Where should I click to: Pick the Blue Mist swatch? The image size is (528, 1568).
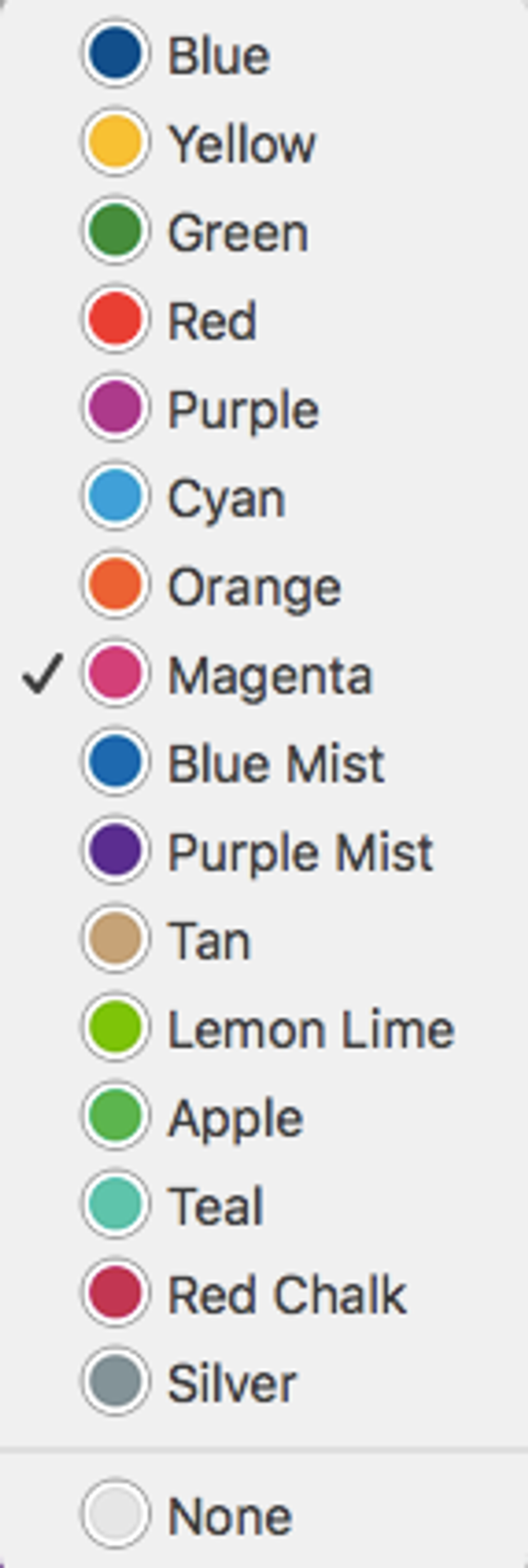[x=115, y=762]
